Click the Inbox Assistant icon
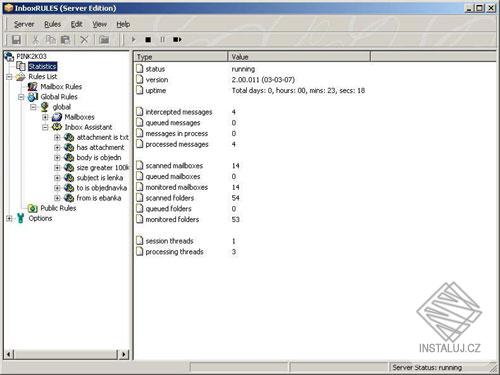 tap(57, 127)
